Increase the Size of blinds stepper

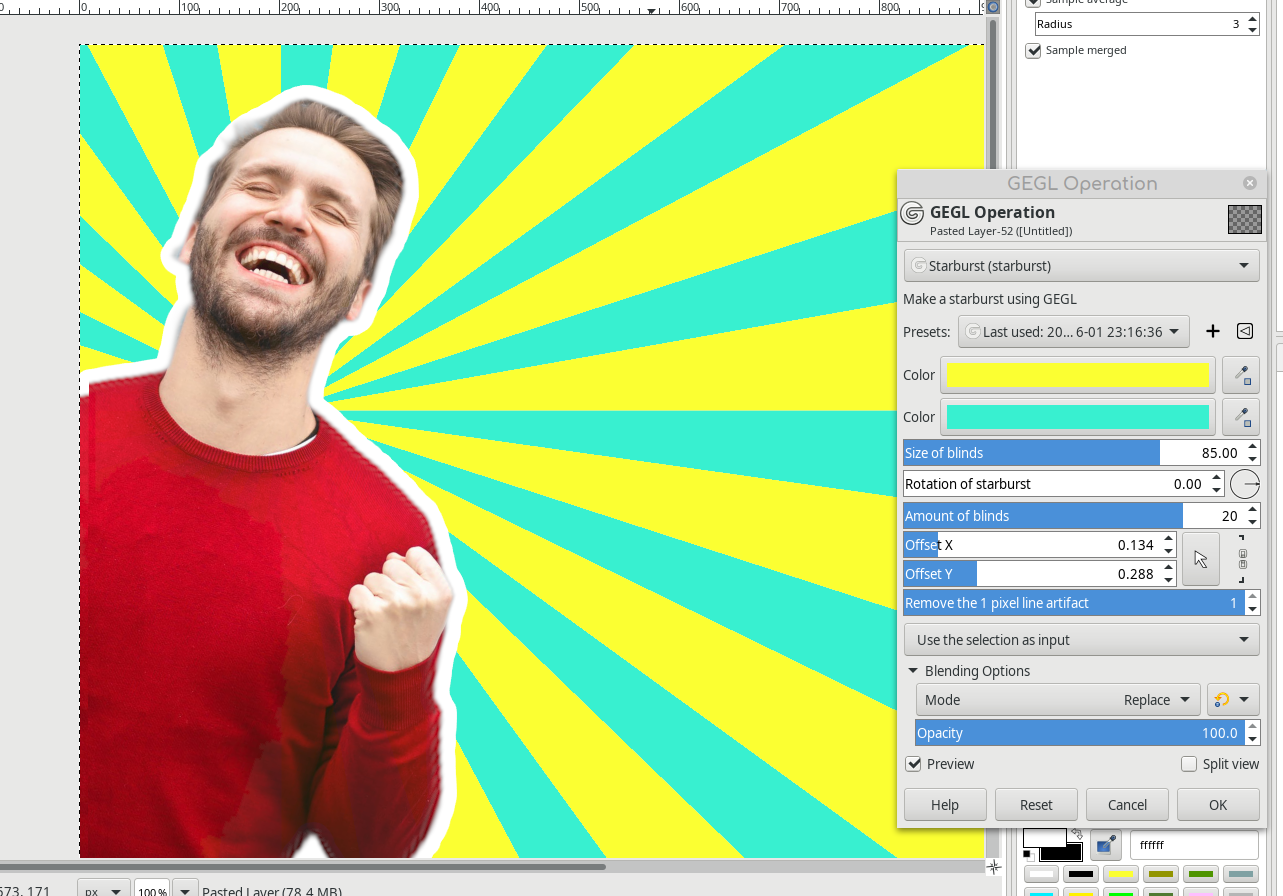point(1252,447)
